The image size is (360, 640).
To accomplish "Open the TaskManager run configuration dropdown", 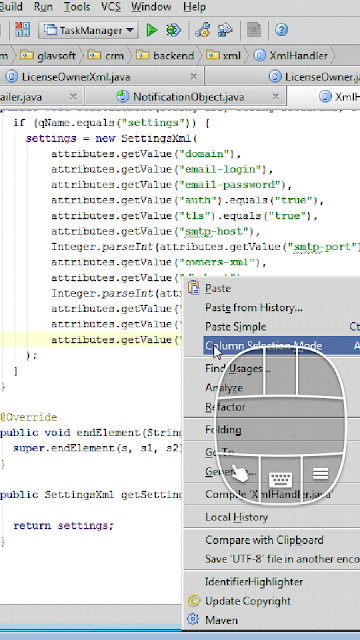I will pyautogui.click(x=89, y=30).
